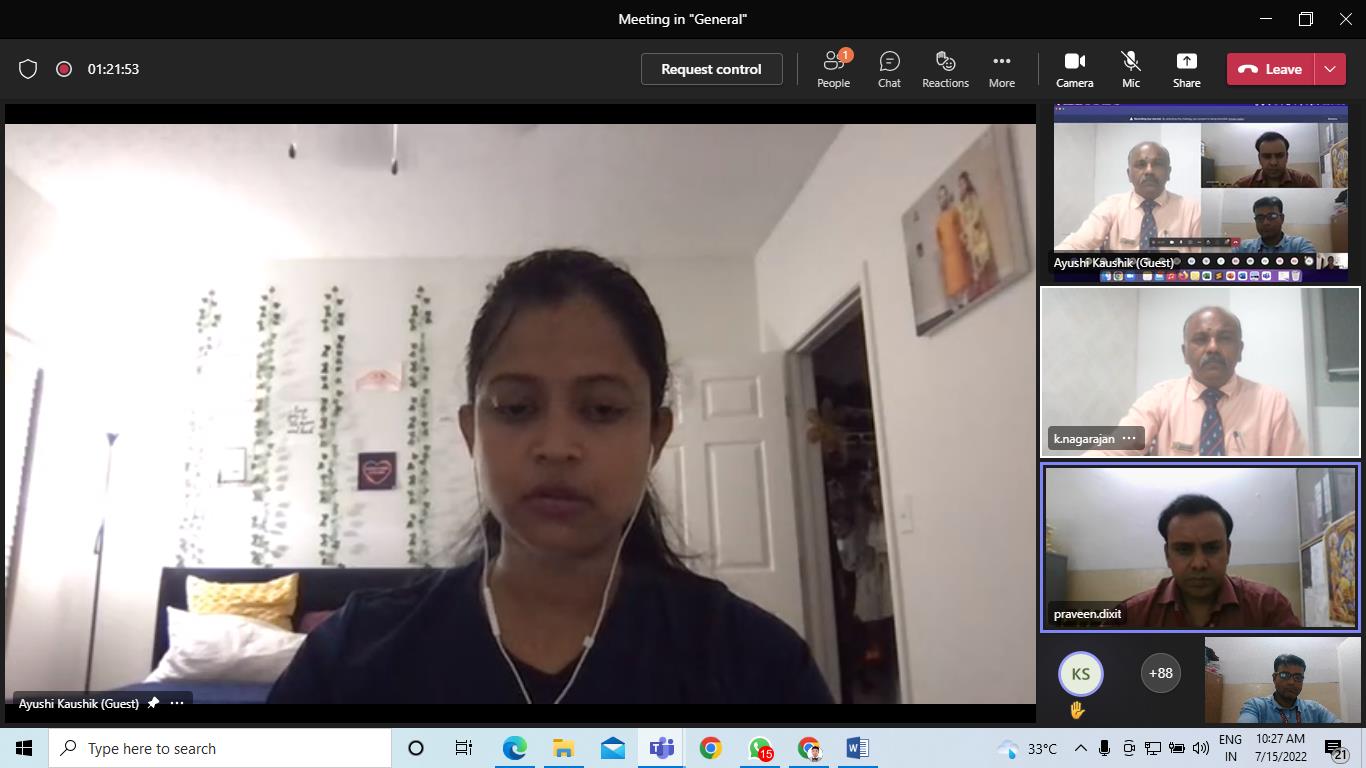Open more options for Ayushi Kaushik video
1366x768 pixels.
(177, 703)
